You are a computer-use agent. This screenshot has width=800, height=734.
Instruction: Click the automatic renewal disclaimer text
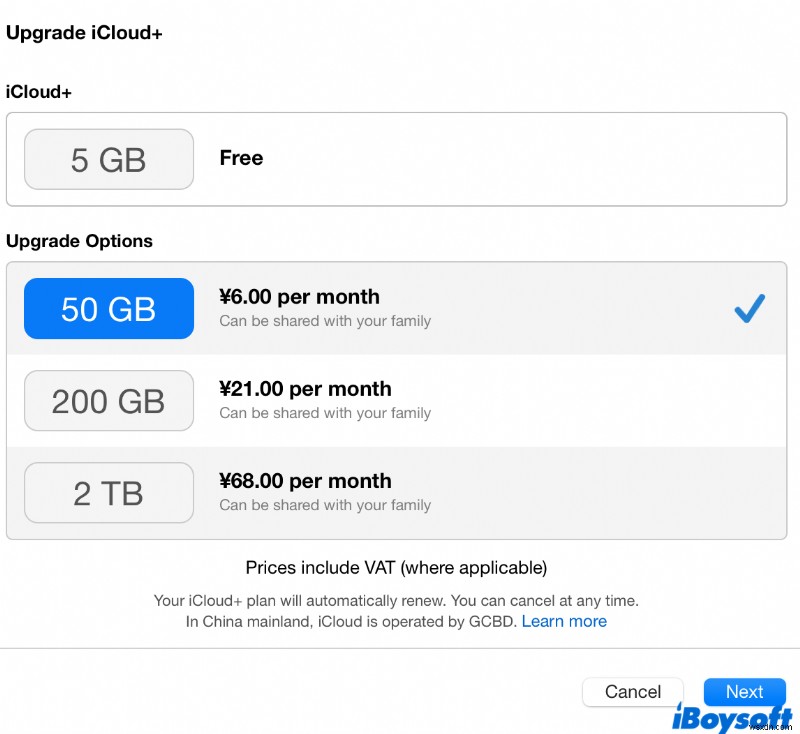click(x=396, y=600)
